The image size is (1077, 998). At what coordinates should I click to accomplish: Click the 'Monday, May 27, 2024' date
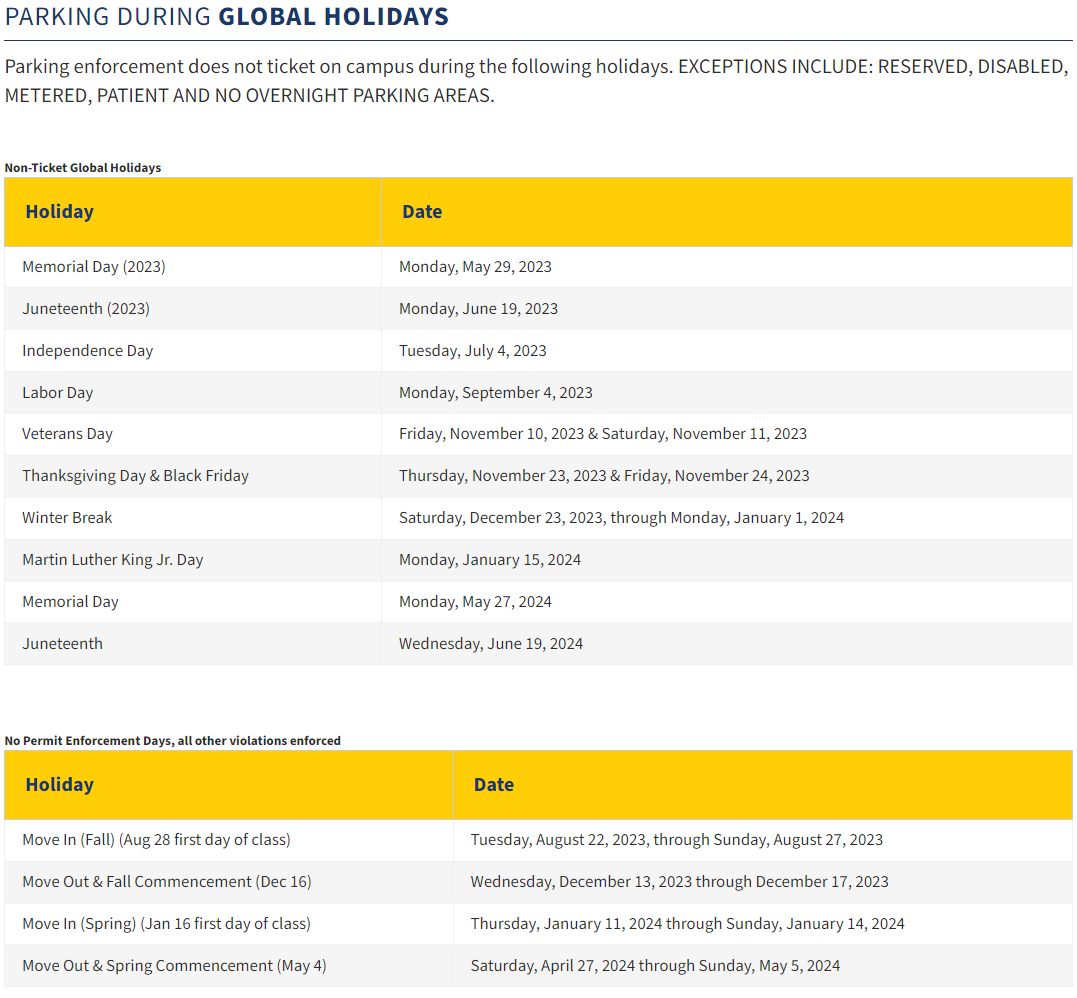475,602
